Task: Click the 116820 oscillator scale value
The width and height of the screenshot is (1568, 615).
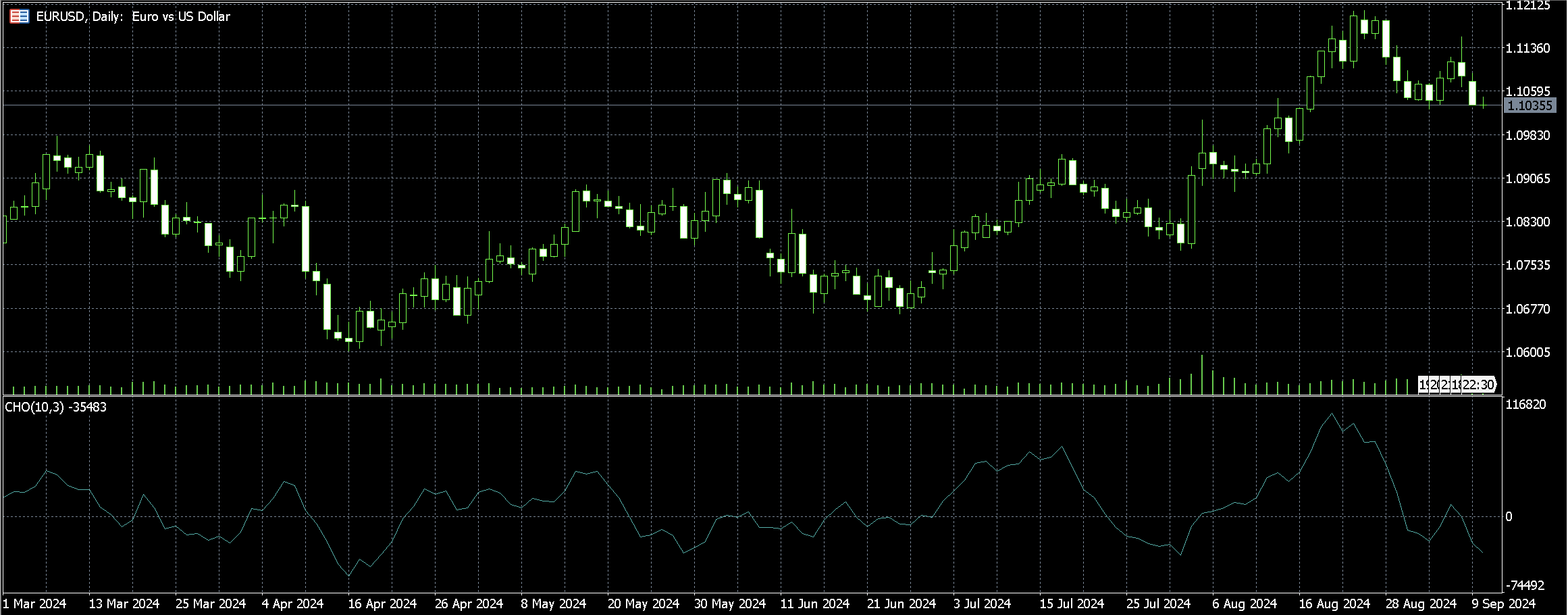Action: (1525, 405)
